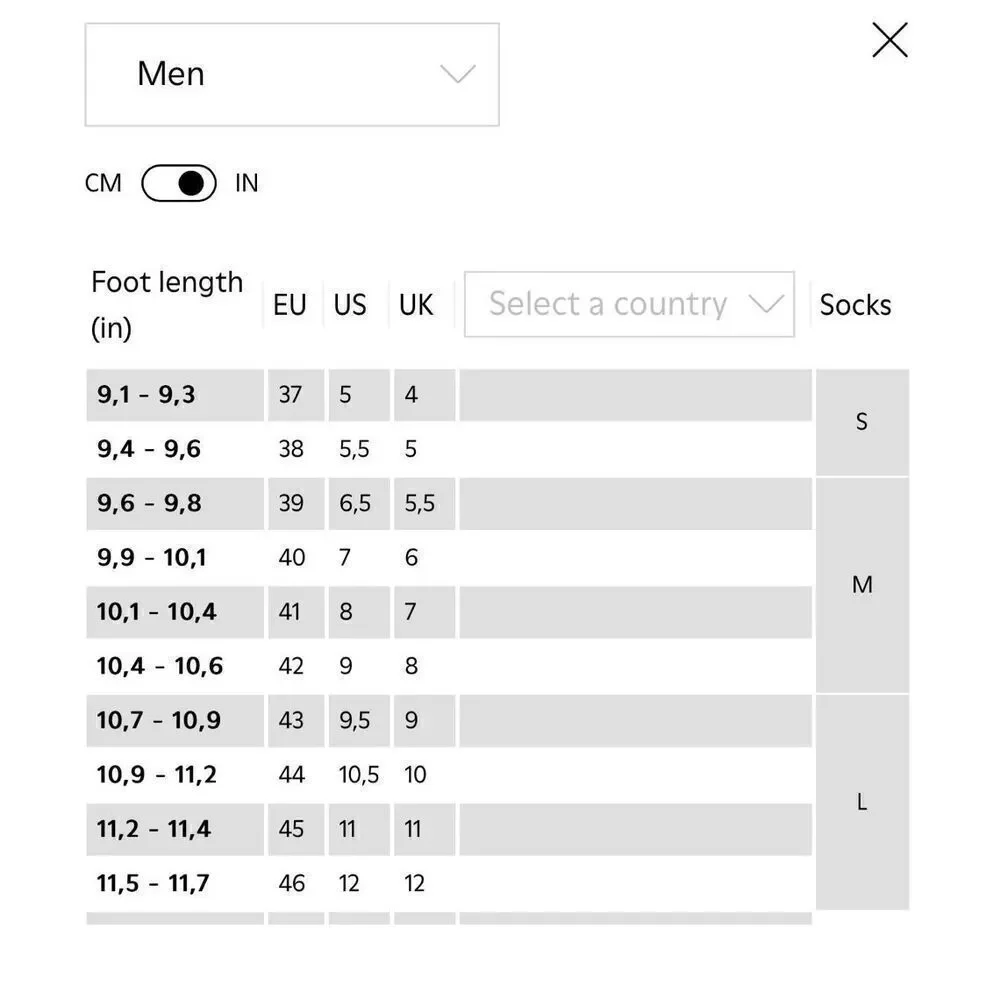
Task: Click the EU column header
Action: [290, 305]
